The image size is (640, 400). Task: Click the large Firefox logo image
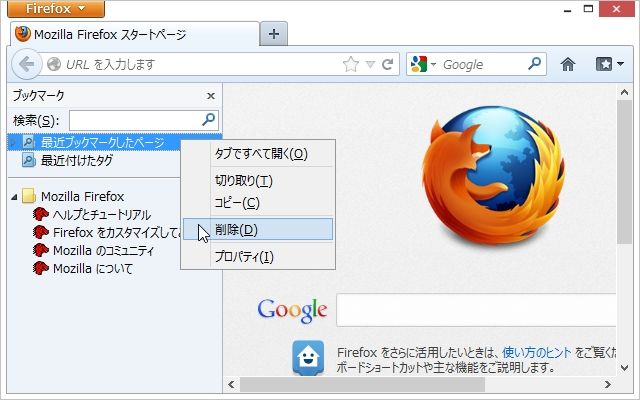click(494, 176)
